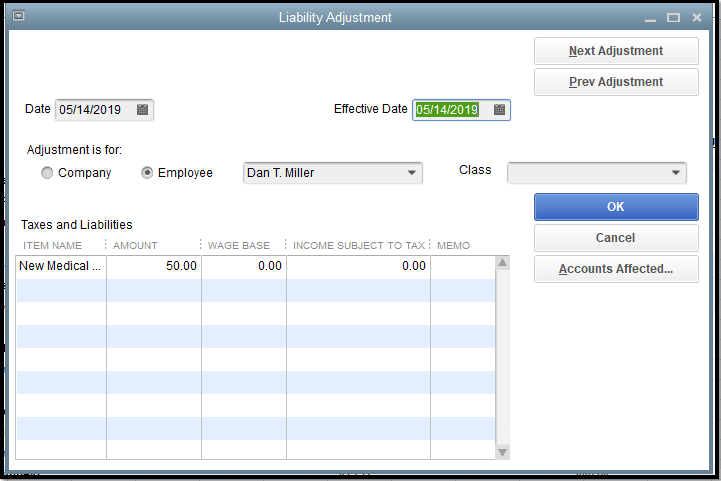Maximize the Liability Adjustment window
Image resolution: width=721 pixels, height=481 pixels.
(674, 18)
